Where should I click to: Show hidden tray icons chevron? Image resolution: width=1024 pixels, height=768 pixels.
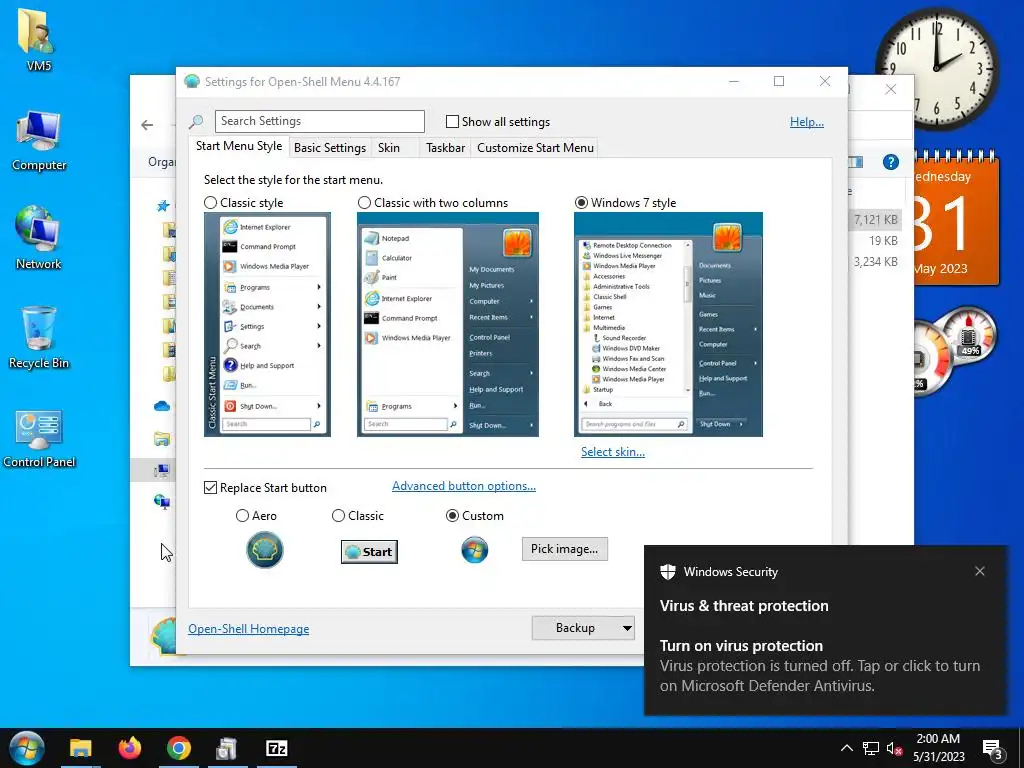(846, 748)
